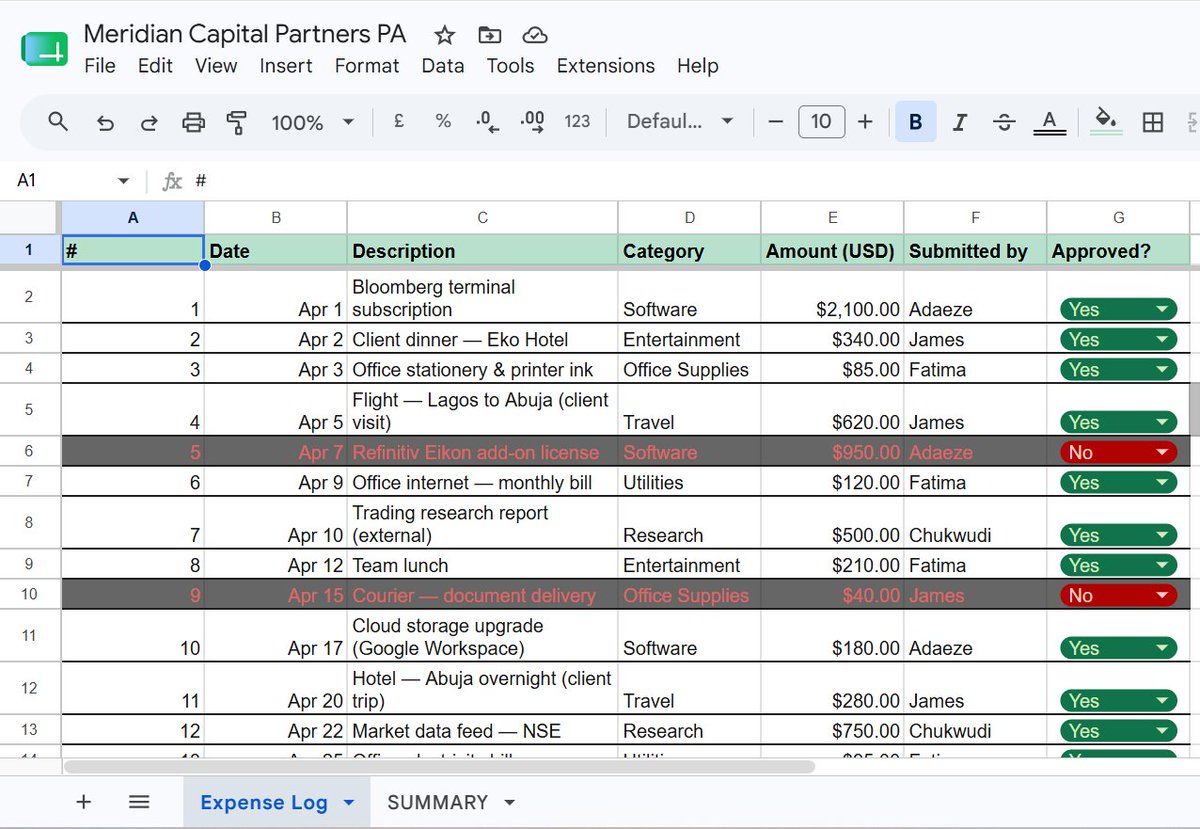Open the Default font family dropdown
The width and height of the screenshot is (1200, 829).
[x=680, y=121]
